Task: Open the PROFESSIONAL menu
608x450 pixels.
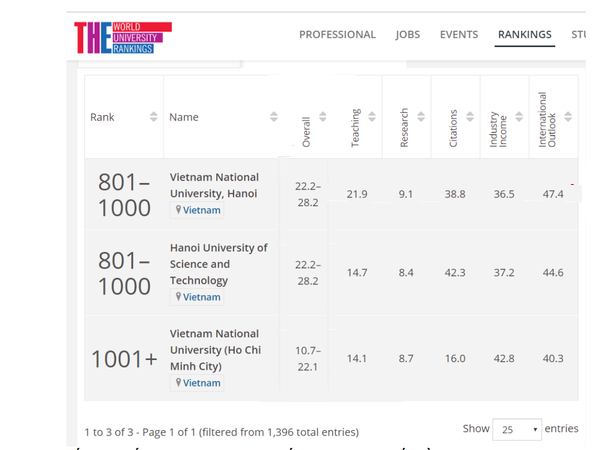Action: click(x=337, y=35)
